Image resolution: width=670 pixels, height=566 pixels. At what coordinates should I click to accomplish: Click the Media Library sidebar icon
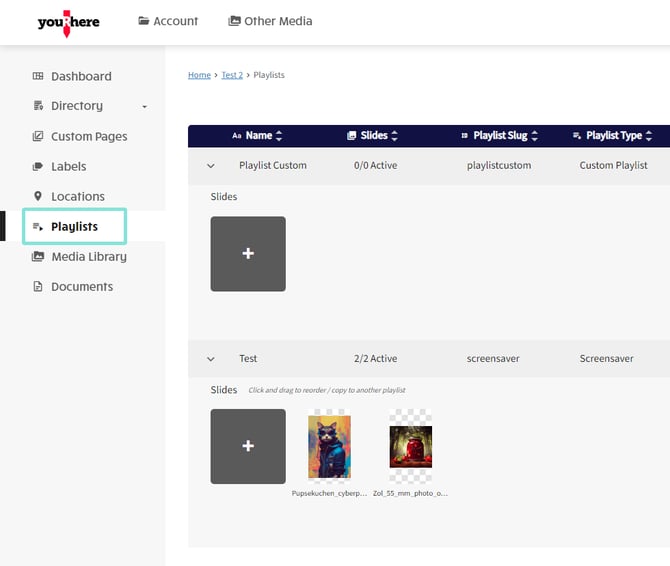(38, 256)
